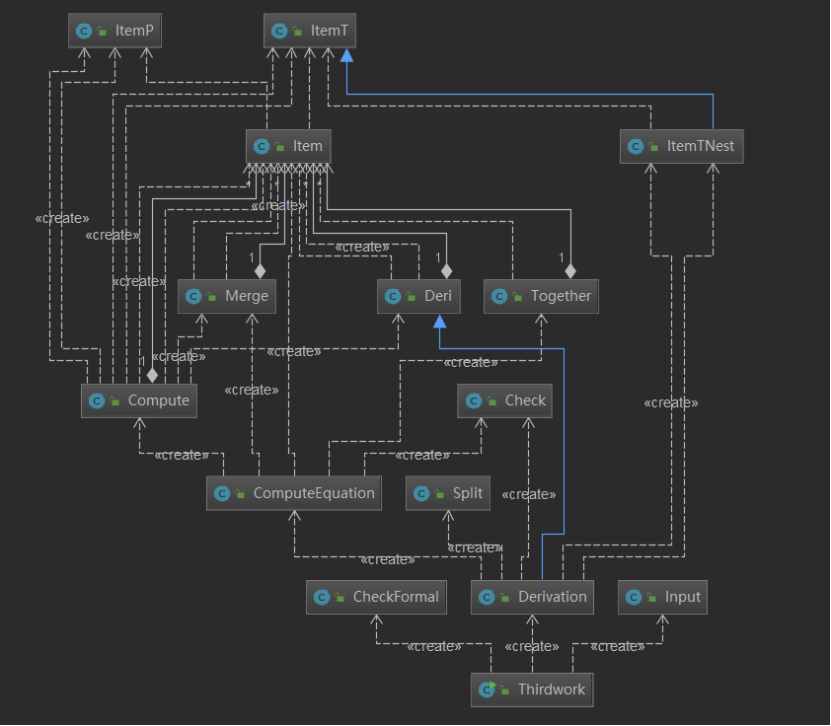Click the class icon on the Split node
Screen dimensions: 831x726
click(x=421, y=494)
